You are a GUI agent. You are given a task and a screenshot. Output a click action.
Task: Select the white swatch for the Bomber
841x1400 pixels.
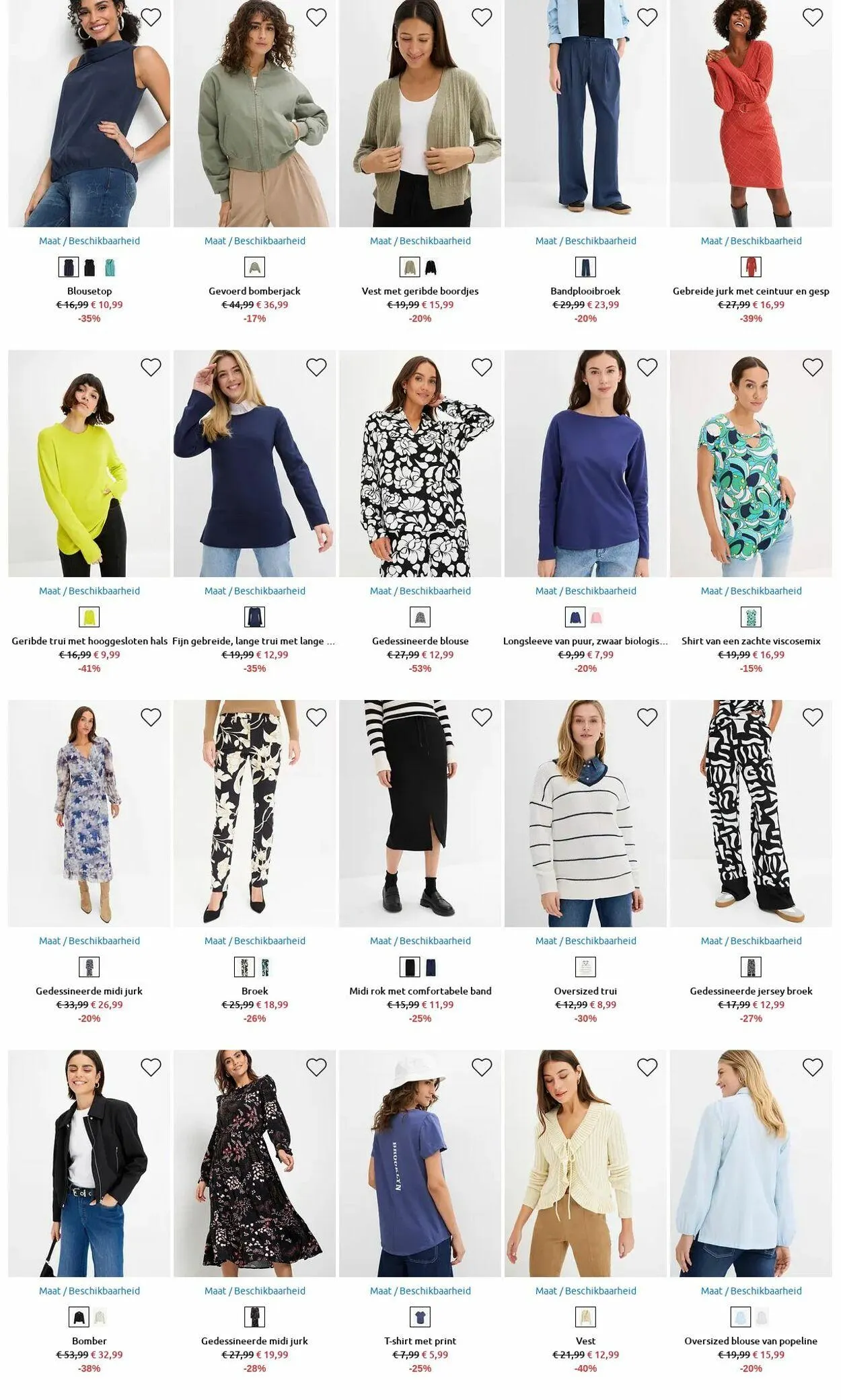[100, 1317]
